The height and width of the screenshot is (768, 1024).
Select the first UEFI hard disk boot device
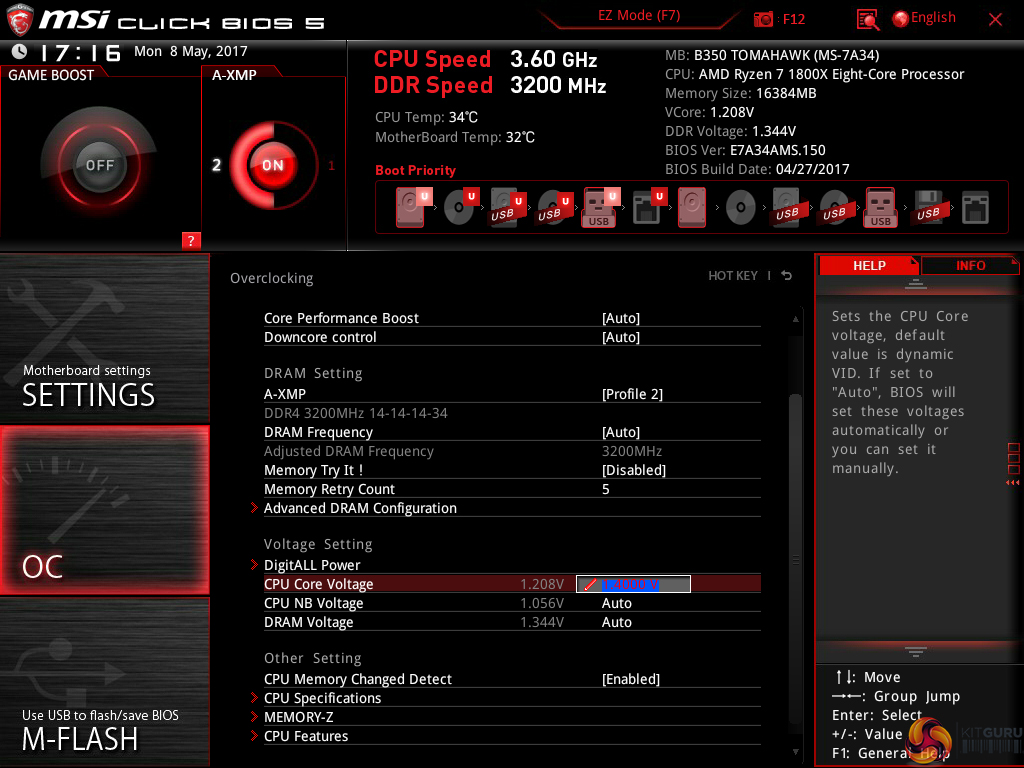click(412, 207)
